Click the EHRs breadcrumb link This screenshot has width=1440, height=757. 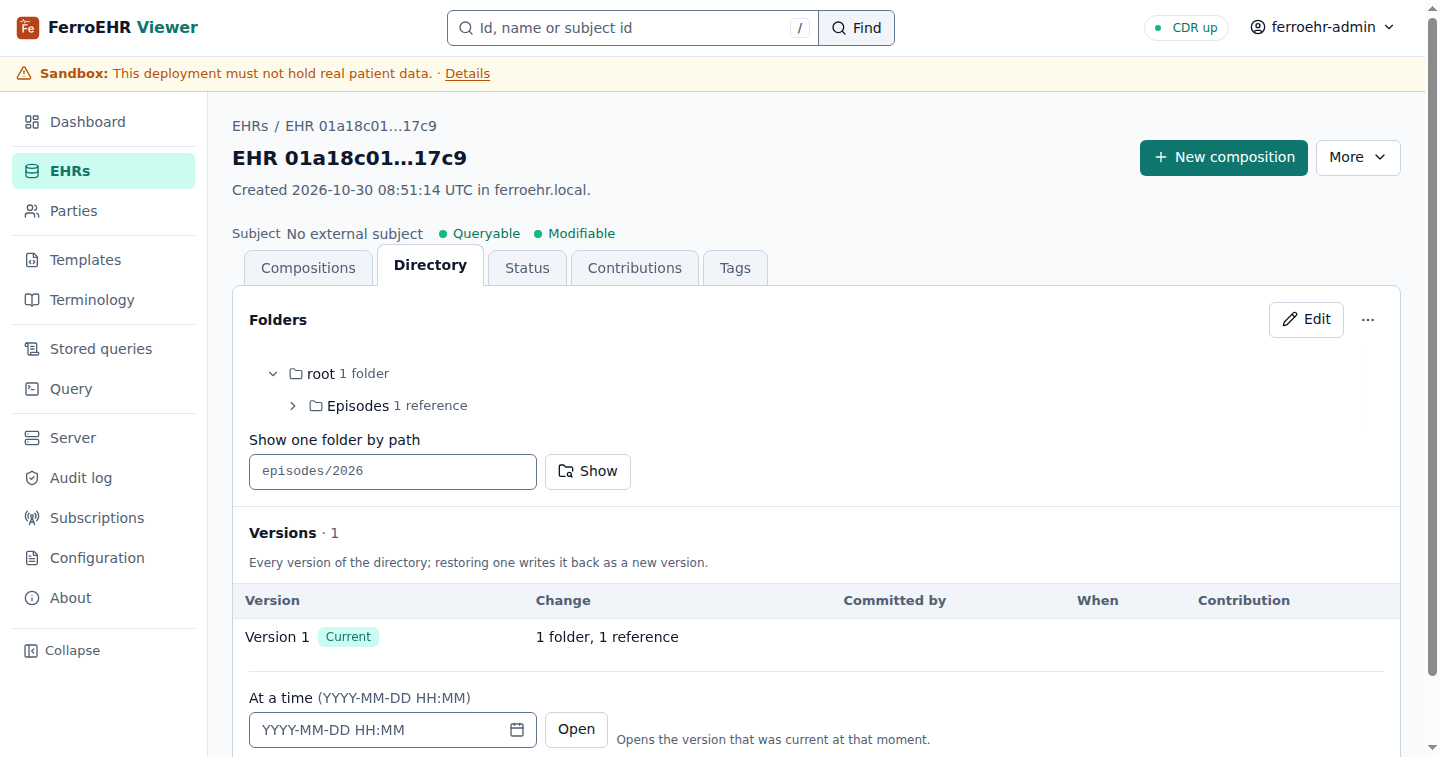click(x=250, y=126)
